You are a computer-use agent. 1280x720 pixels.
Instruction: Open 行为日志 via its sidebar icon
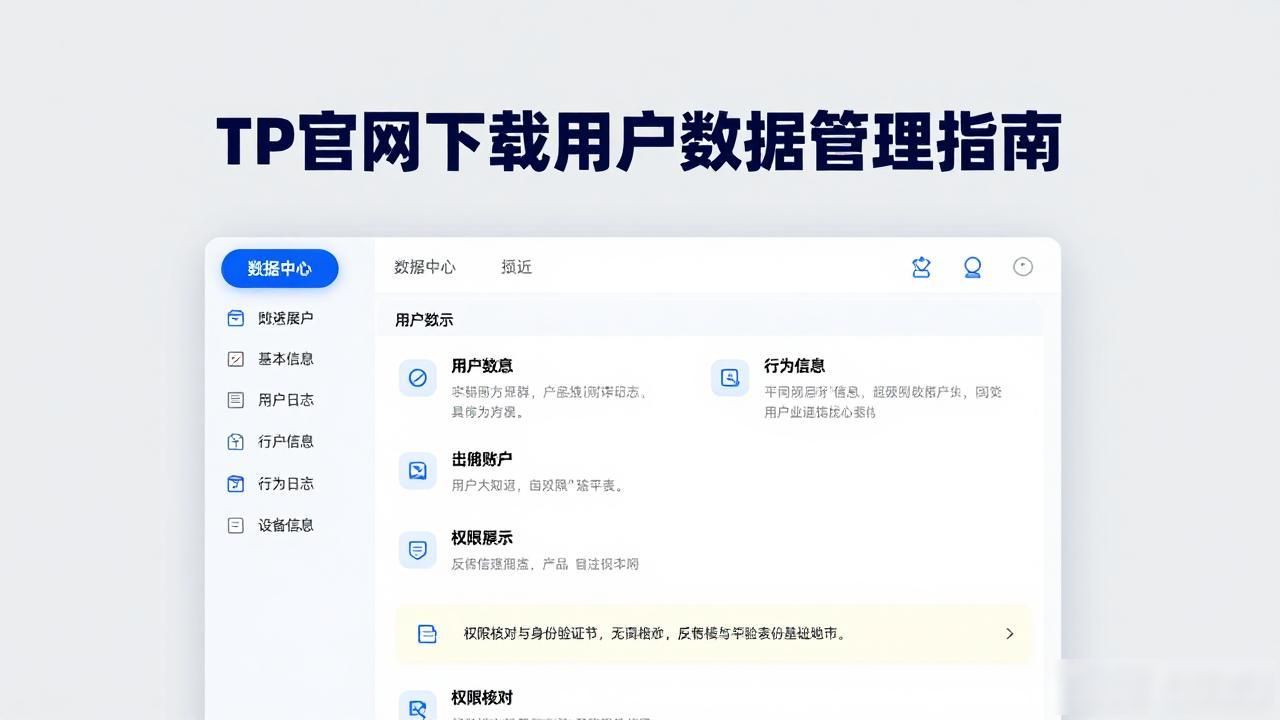coord(236,484)
